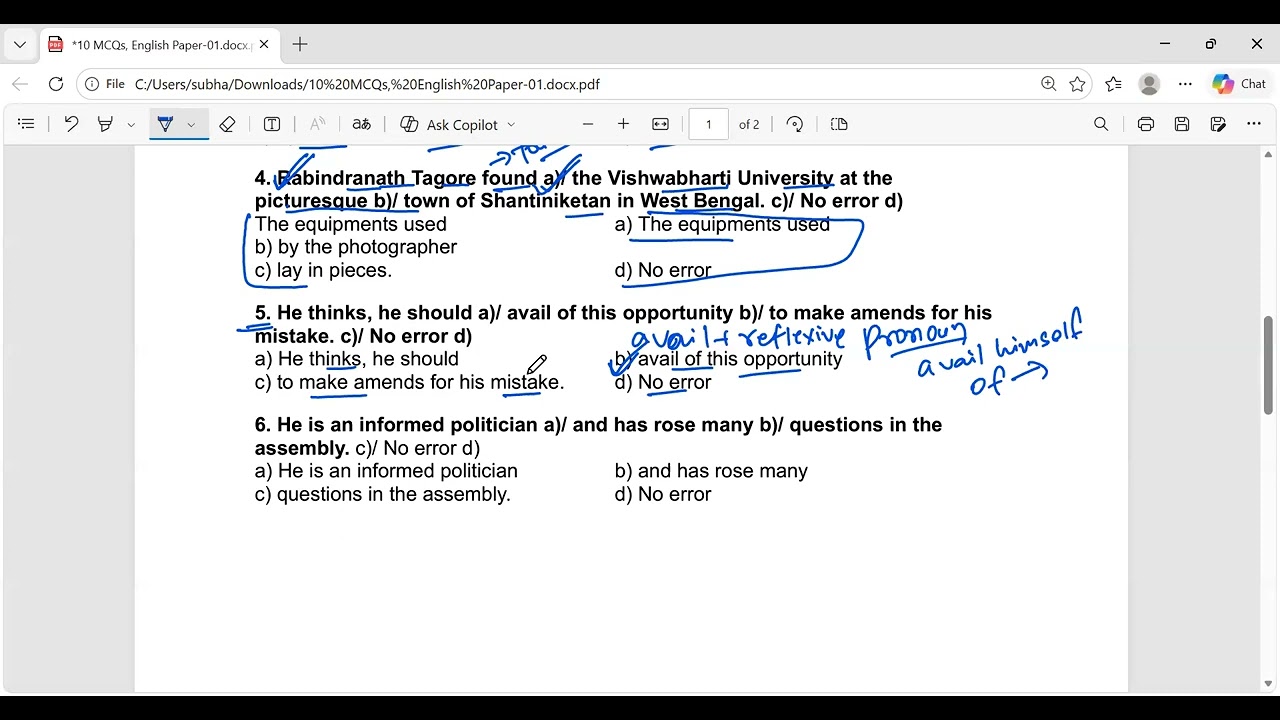Click 'b) by the photographer' text
This screenshot has height=720, width=1280.
click(x=356, y=247)
